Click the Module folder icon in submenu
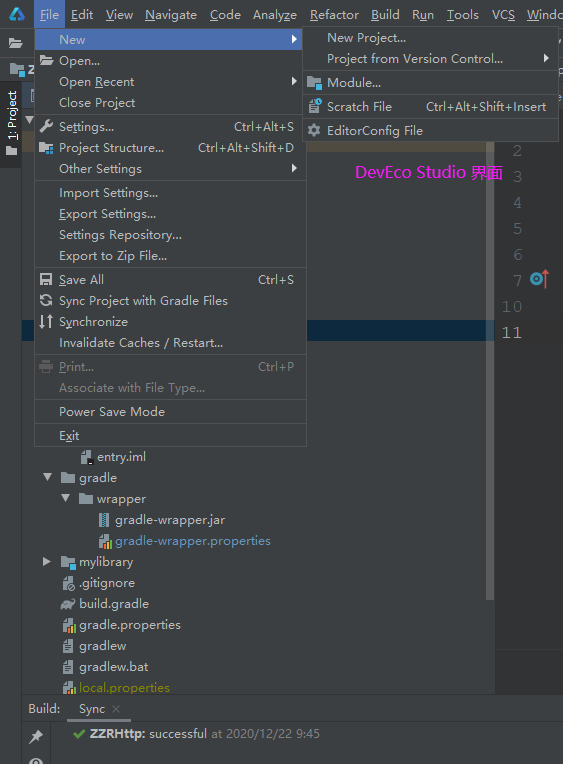The width and height of the screenshot is (563, 764). 314,83
